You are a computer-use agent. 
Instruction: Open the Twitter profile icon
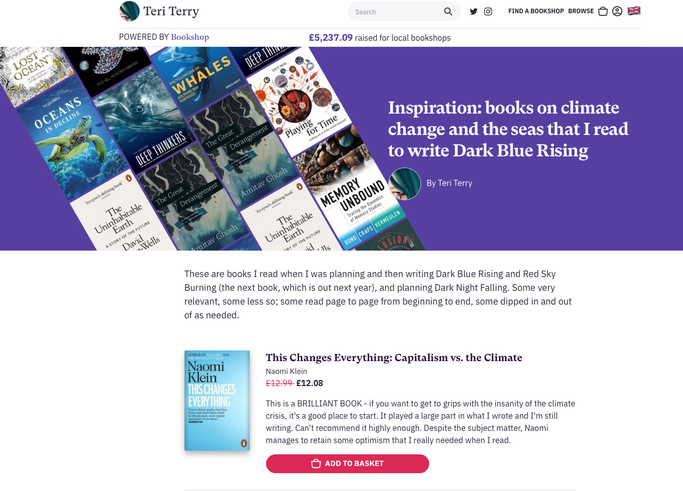[473, 12]
